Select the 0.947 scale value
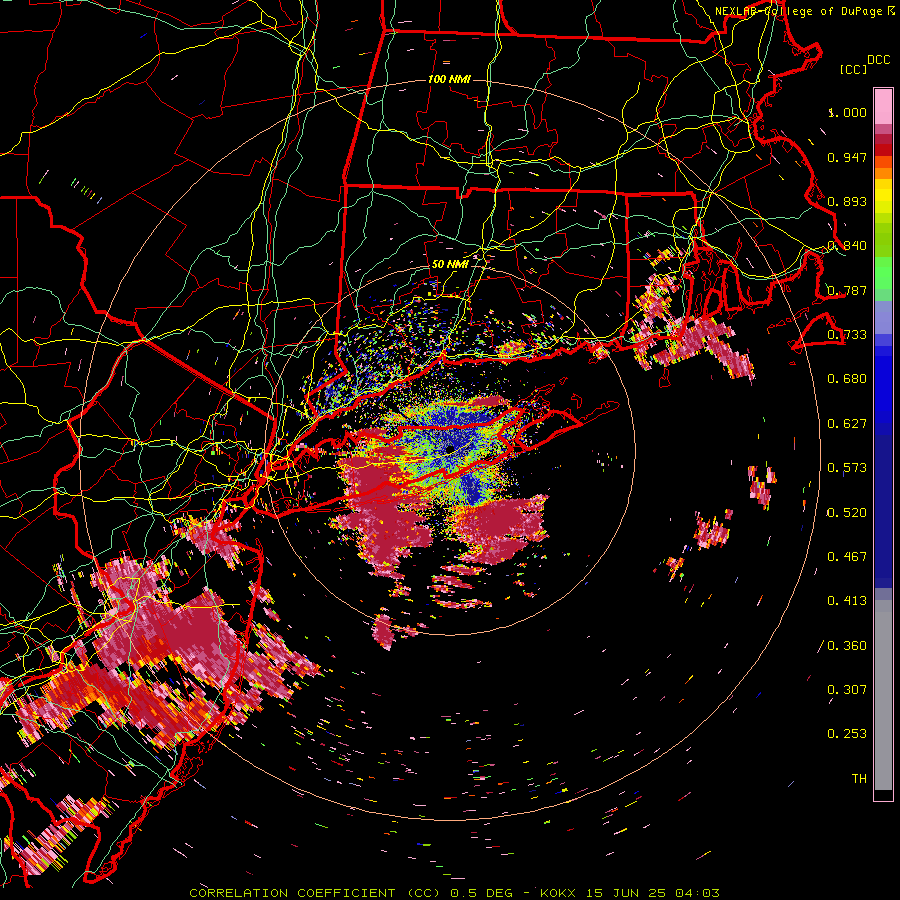Viewport: 900px width, 900px height. pyautogui.click(x=847, y=157)
